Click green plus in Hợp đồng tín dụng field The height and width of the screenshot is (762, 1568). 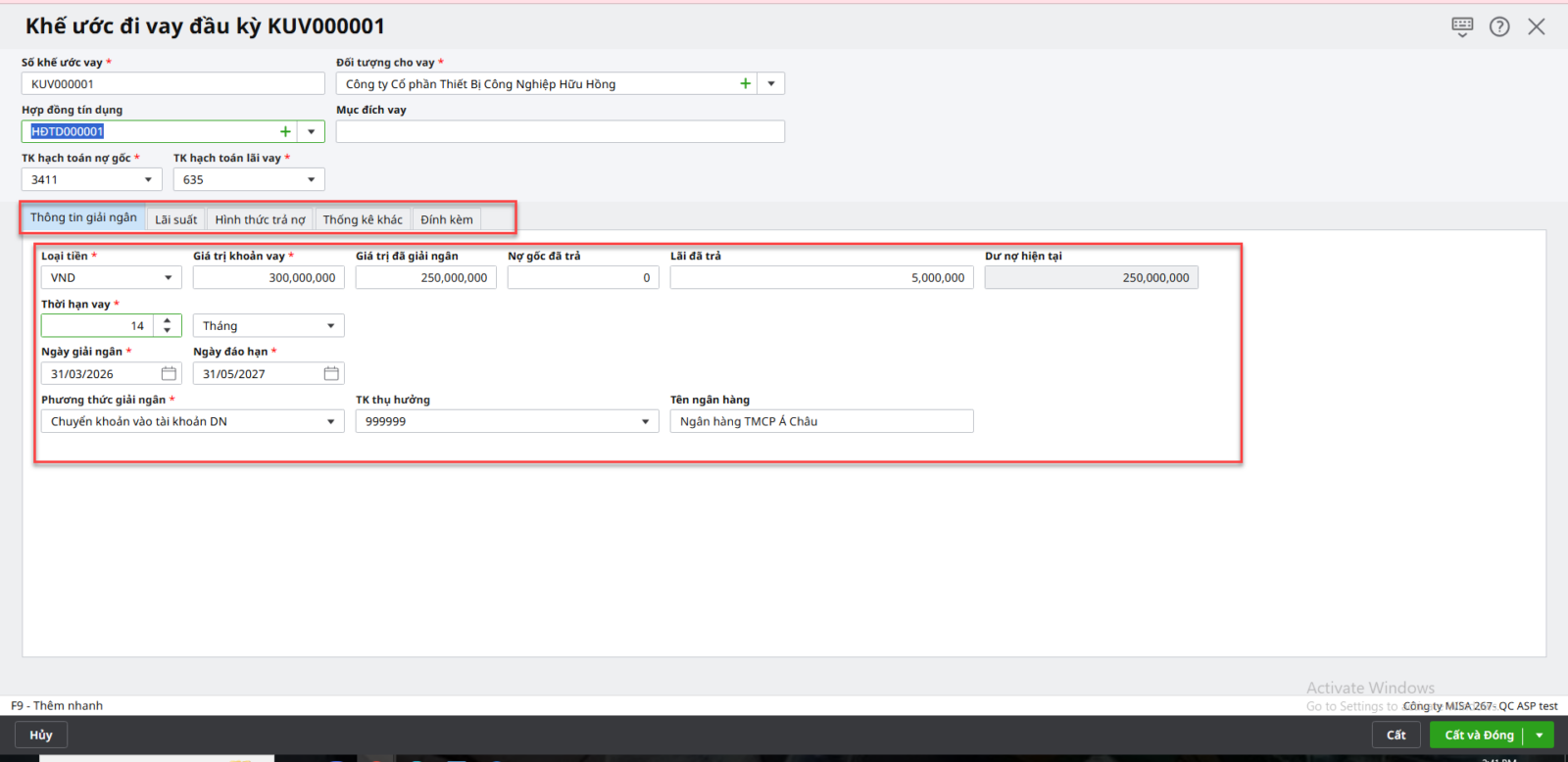coord(285,131)
